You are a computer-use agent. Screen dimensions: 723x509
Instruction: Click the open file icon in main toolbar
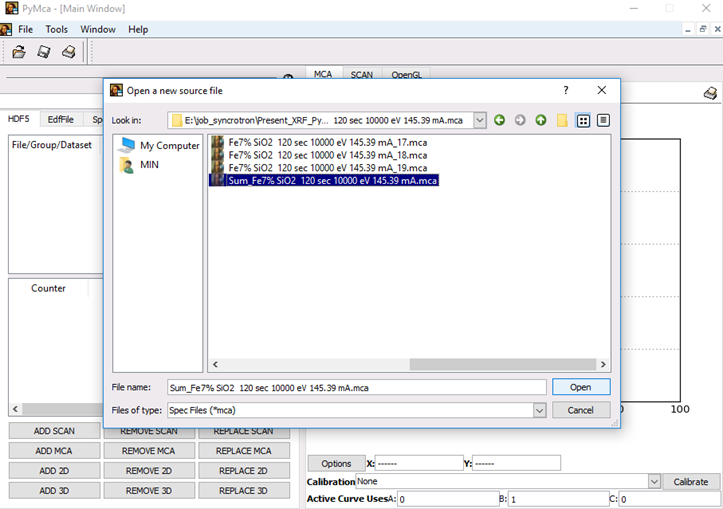[x=18, y=52]
